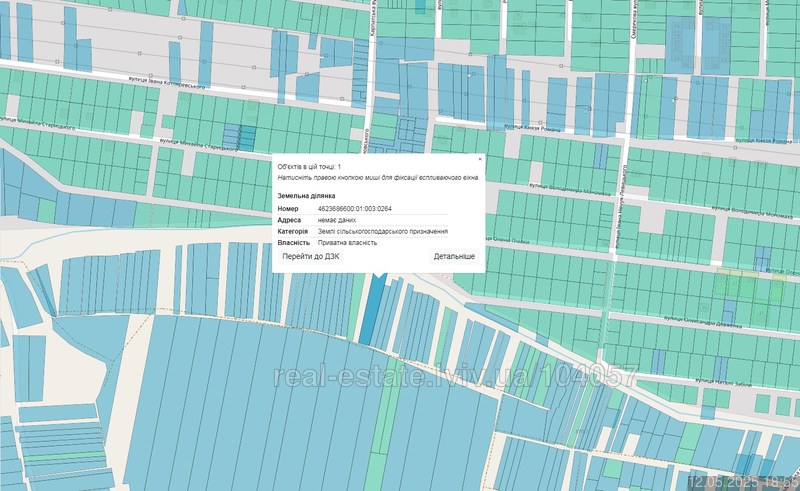Click the yellowish highlighted parcels at right edge
This screenshot has height=491, width=800.
pyautogui.click(x=752, y=285)
